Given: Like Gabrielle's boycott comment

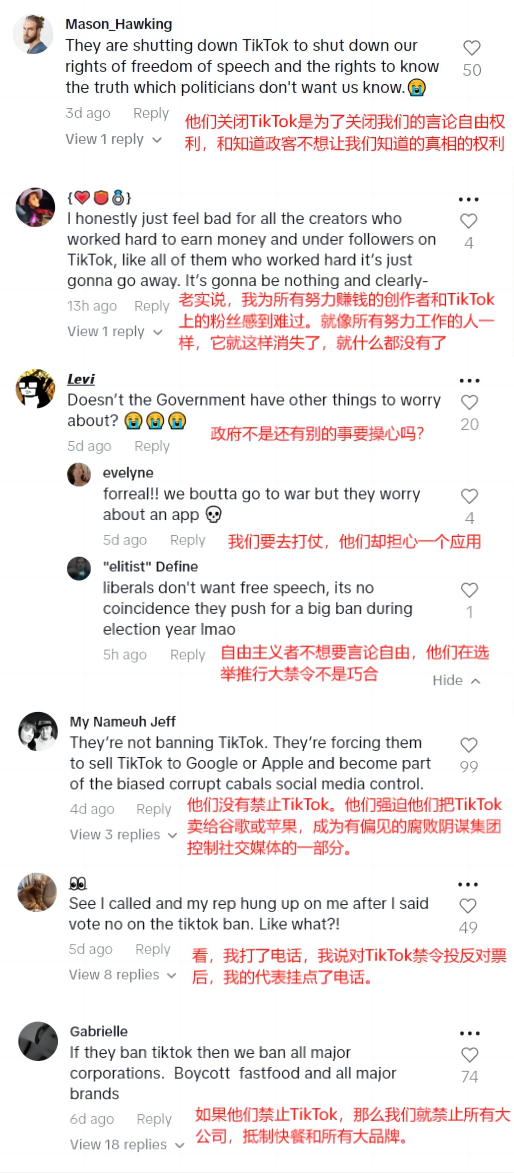Looking at the screenshot, I should pos(469,1055).
